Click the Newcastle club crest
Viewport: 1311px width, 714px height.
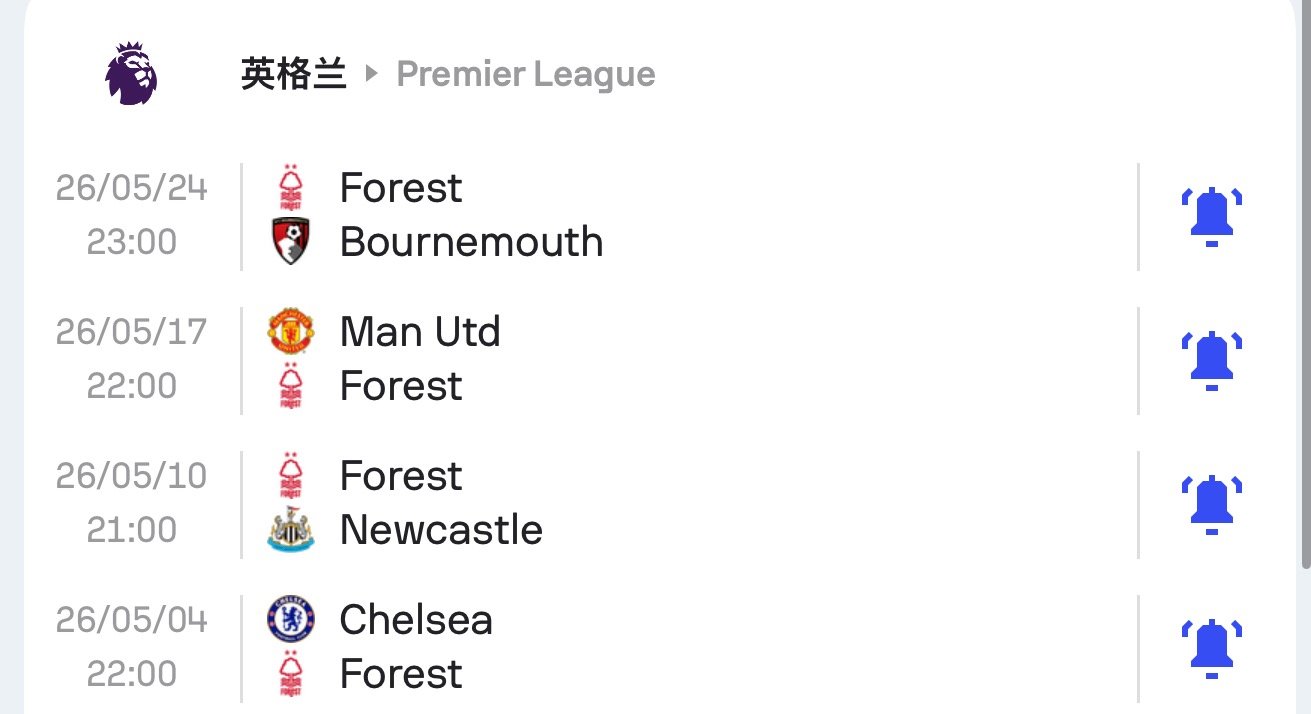pos(291,530)
